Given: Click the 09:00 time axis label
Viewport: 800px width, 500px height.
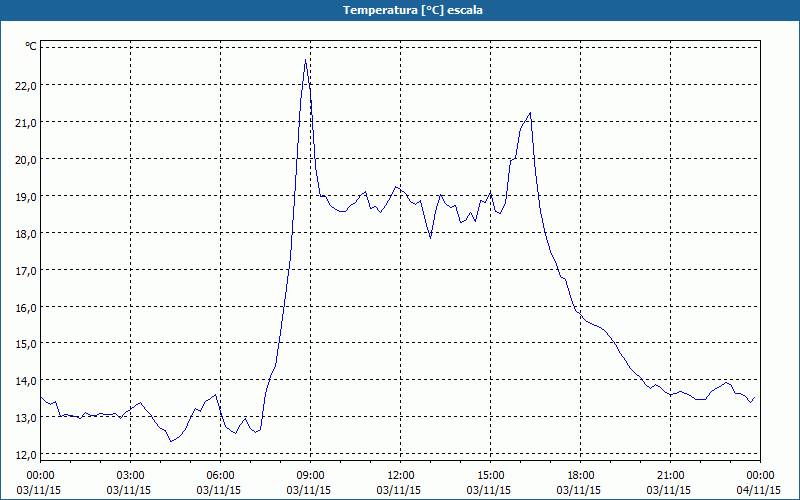Looking at the screenshot, I should (311, 476).
